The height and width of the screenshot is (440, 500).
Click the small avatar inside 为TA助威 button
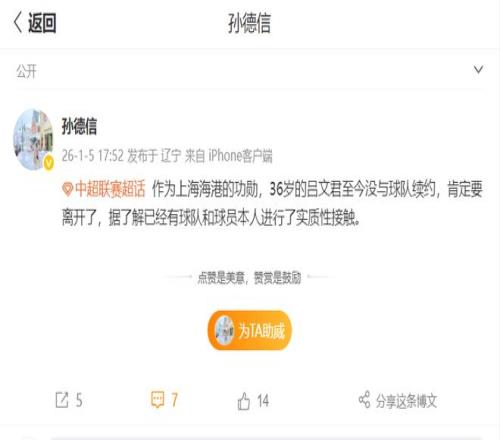(224, 330)
